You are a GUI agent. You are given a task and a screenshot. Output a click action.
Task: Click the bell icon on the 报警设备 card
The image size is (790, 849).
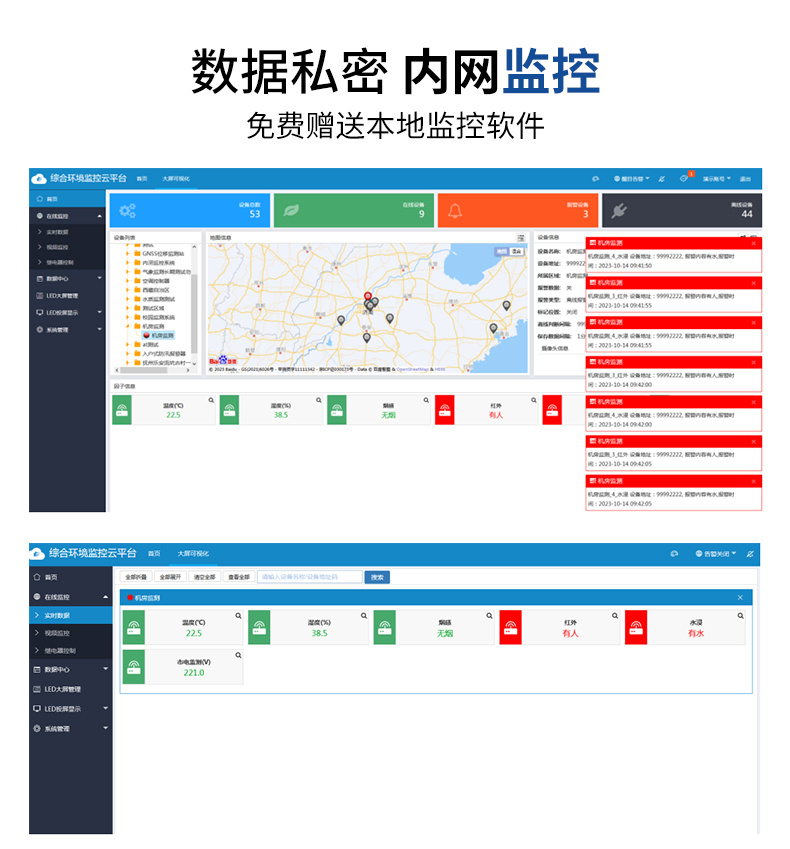pyautogui.click(x=455, y=211)
